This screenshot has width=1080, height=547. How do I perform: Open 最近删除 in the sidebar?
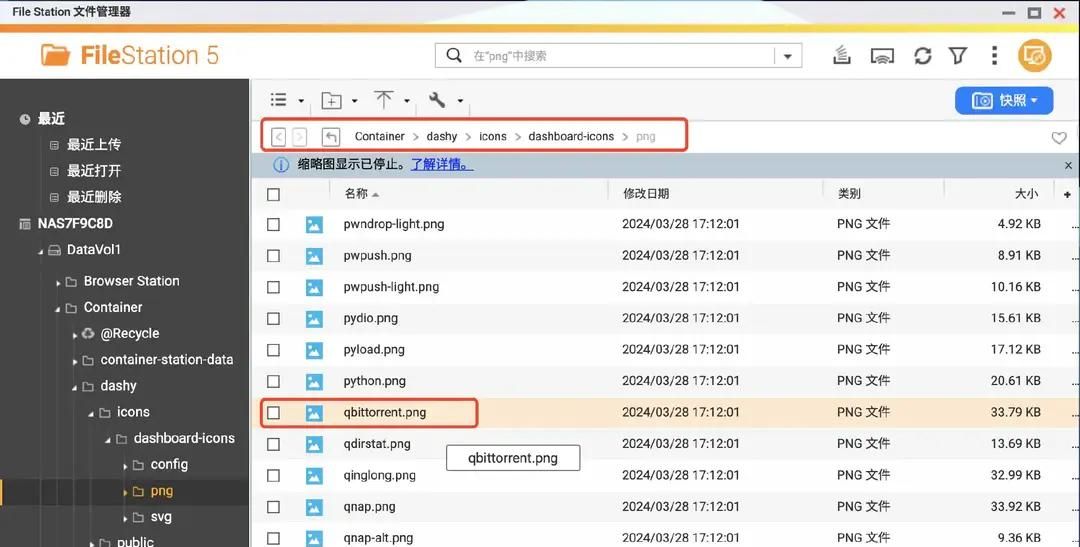[x=94, y=197]
